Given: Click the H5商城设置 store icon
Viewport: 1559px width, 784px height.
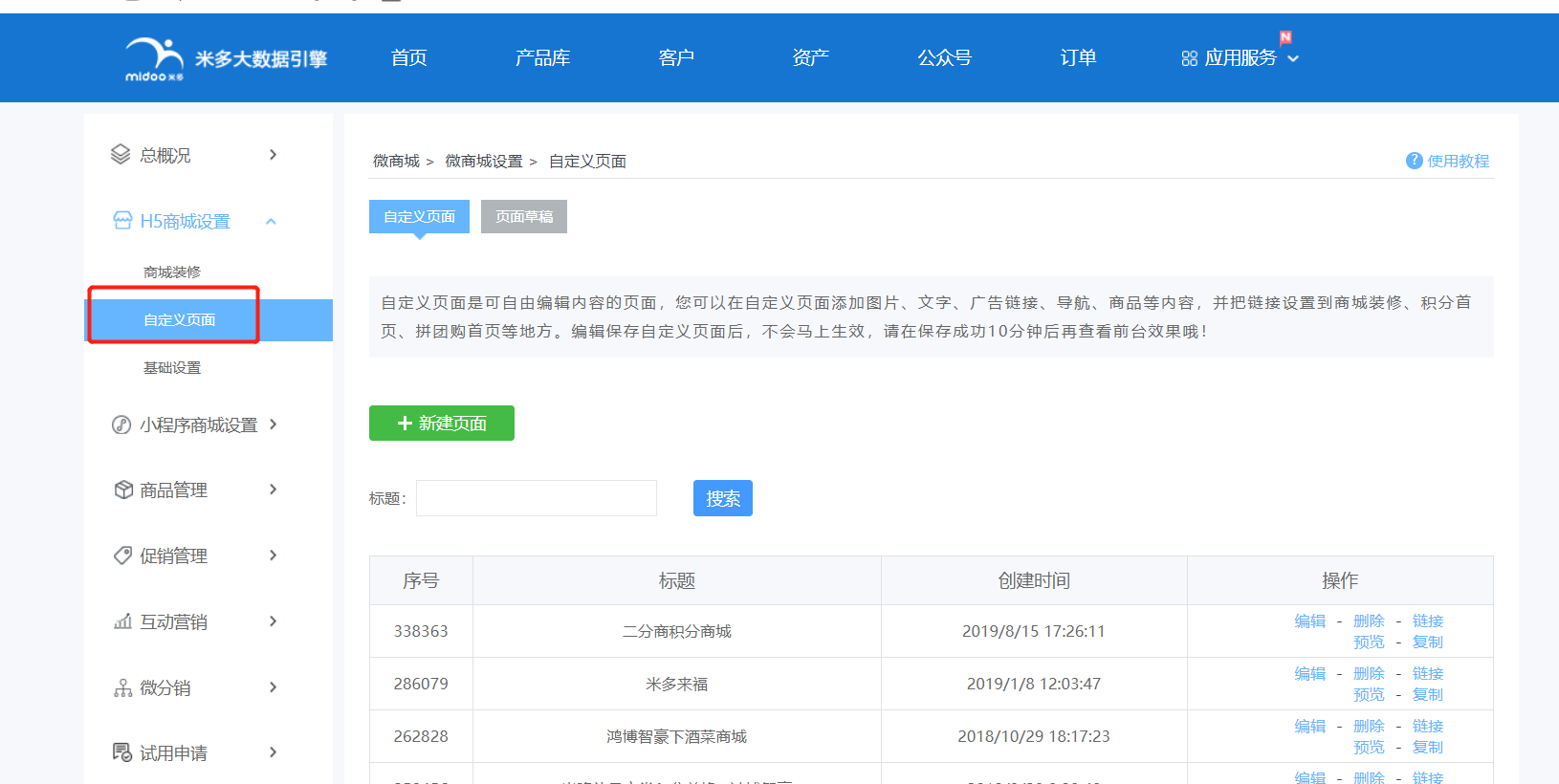Looking at the screenshot, I should pos(122,221).
